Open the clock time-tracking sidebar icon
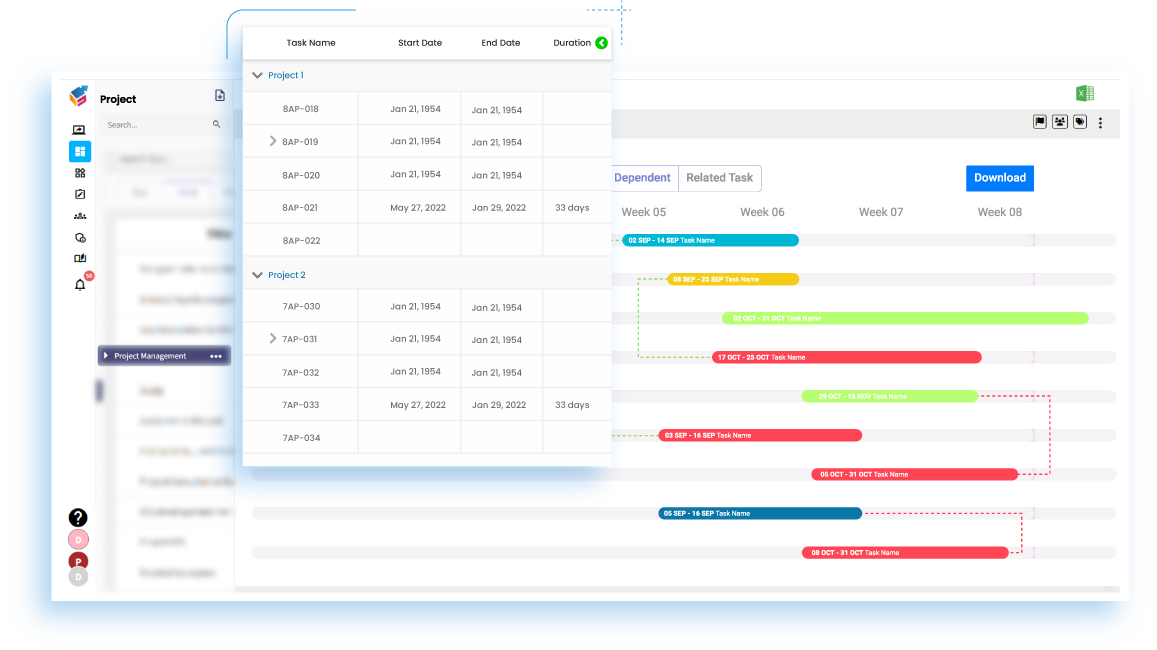Image resolution: width=1157 pixels, height=650 pixels. coord(80,238)
